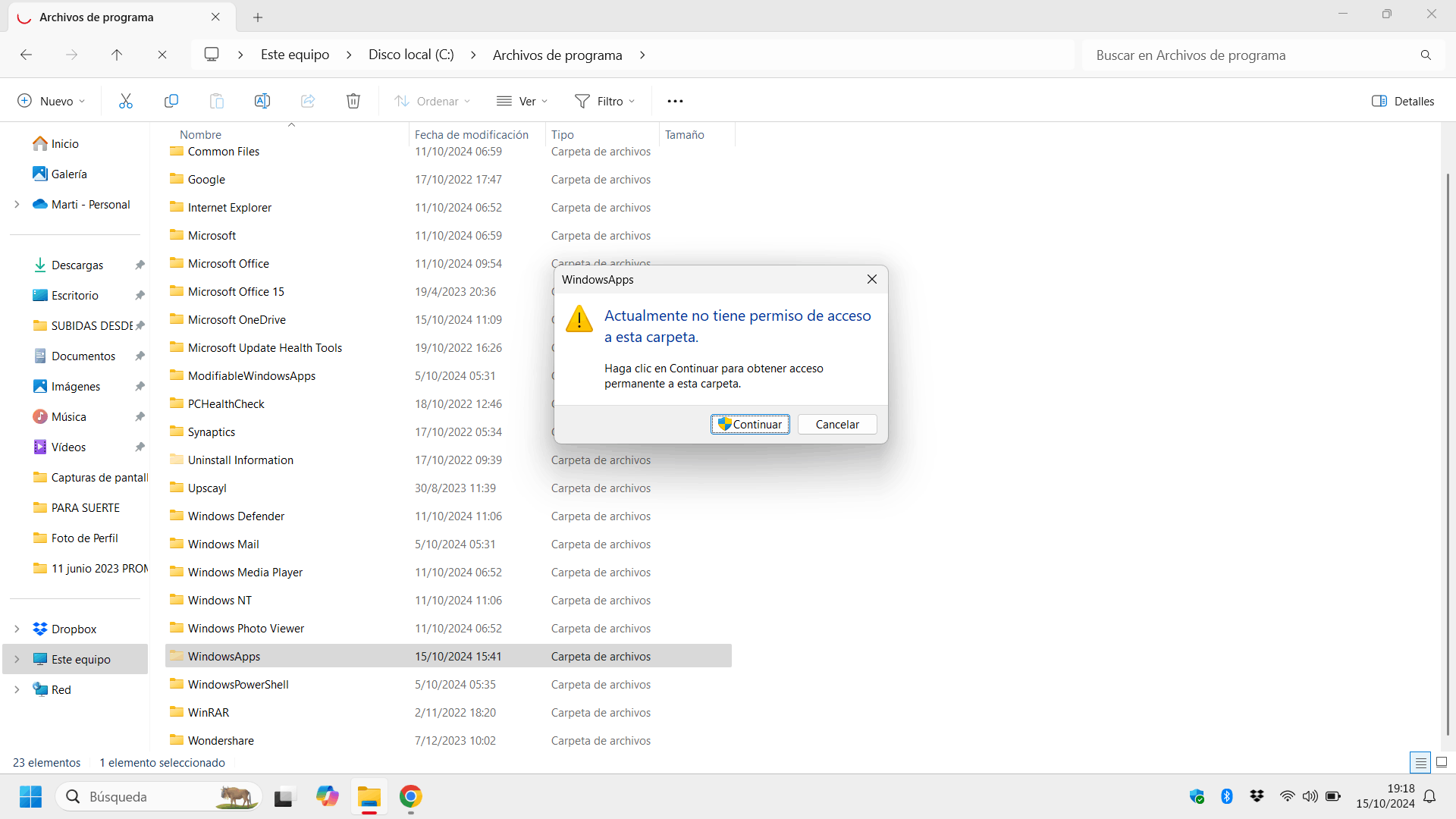Select the Windows Defender folder
Image resolution: width=1456 pixels, height=819 pixels.
coord(448,516)
